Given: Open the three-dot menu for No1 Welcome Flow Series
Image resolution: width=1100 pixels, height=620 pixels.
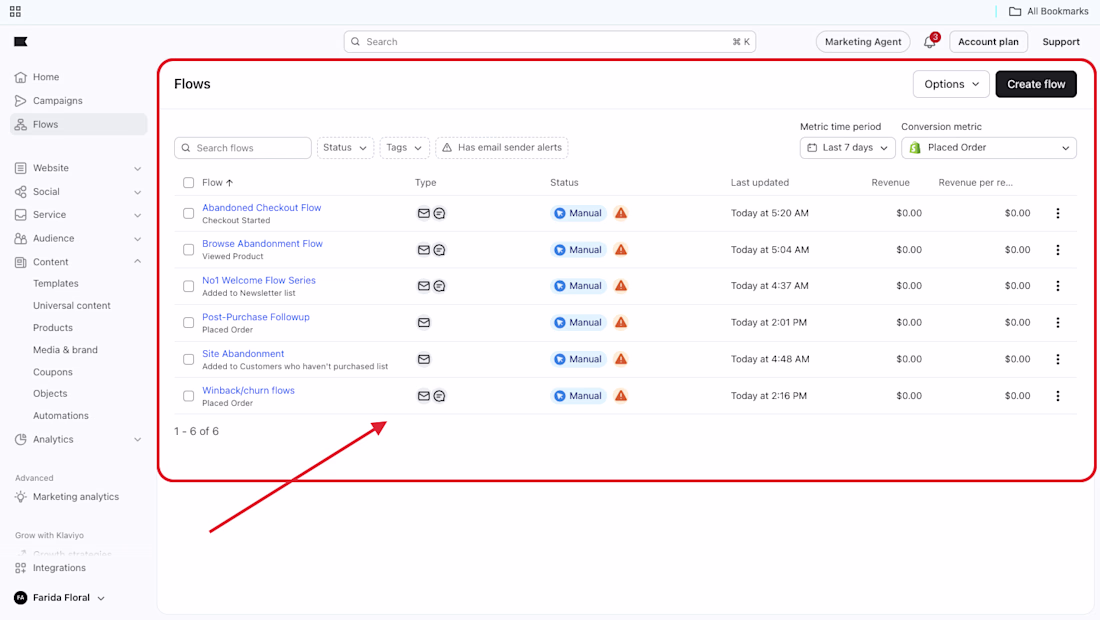Looking at the screenshot, I should [1058, 286].
